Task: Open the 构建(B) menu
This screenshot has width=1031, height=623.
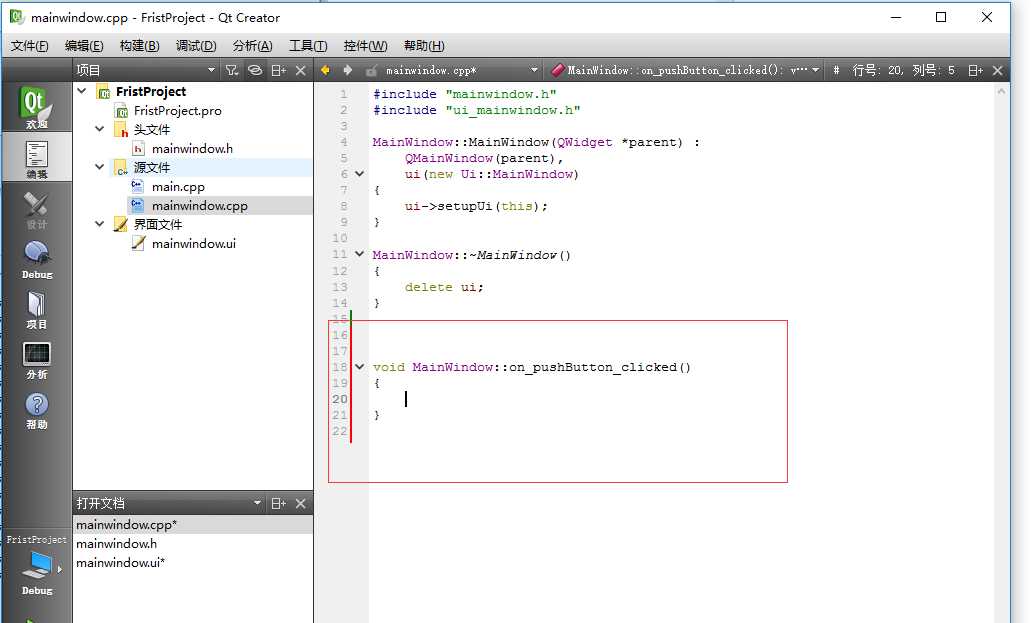Action: coord(139,45)
